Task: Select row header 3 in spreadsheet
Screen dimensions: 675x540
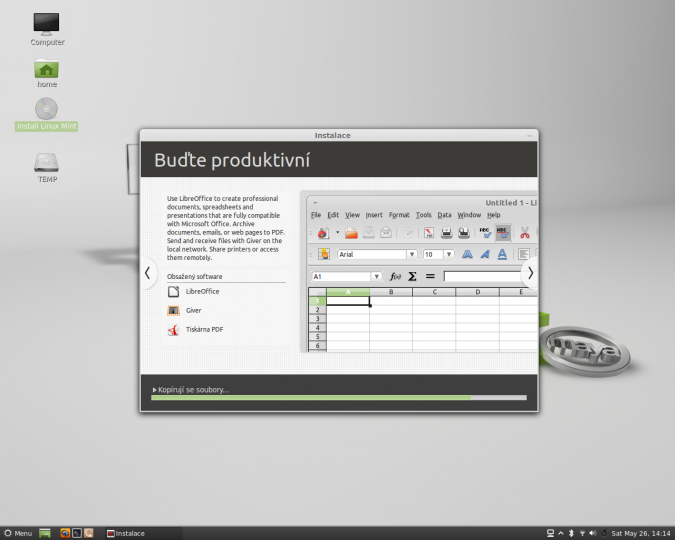Action: coord(317,319)
